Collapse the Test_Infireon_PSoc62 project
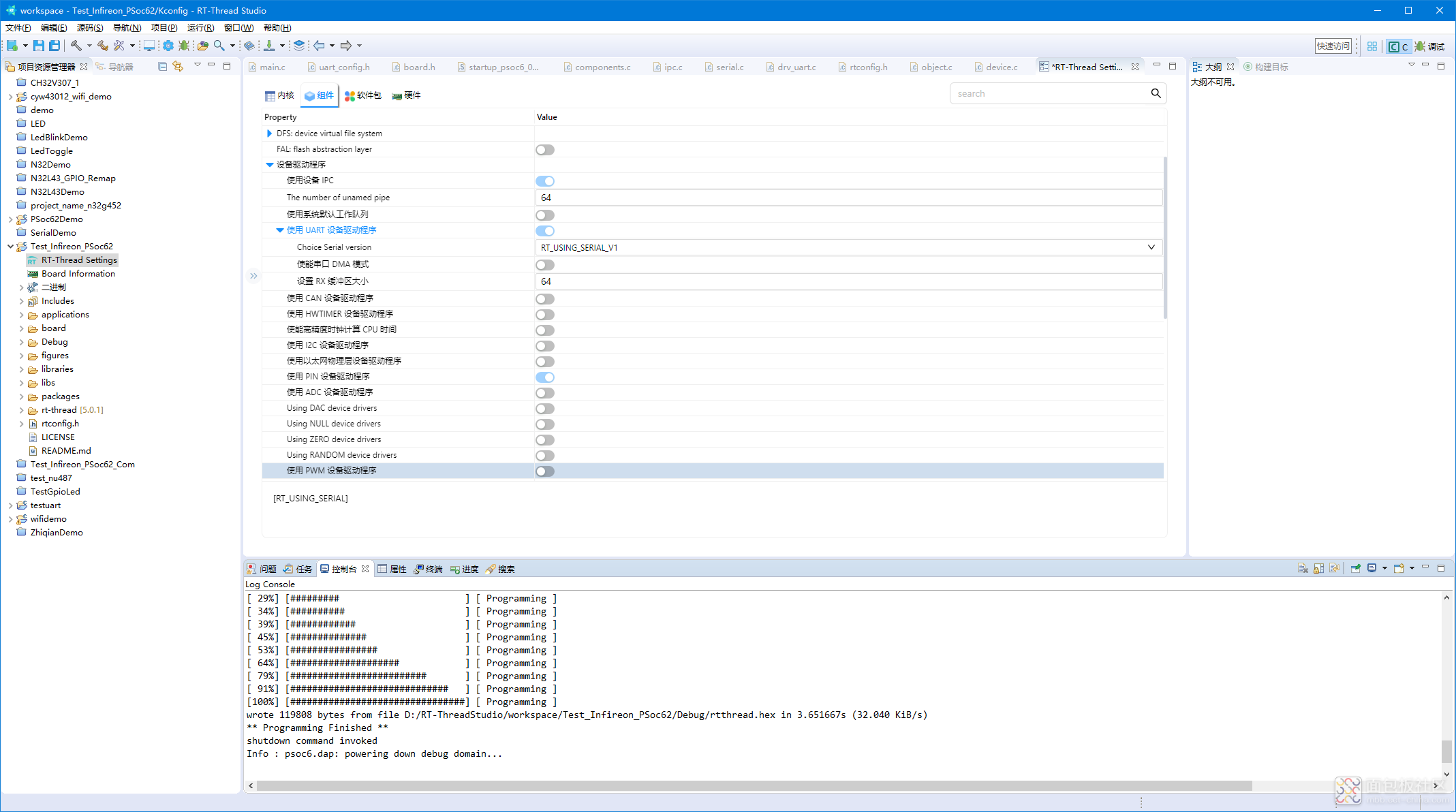Viewport: 1456px width, 812px height. click(x=10, y=246)
